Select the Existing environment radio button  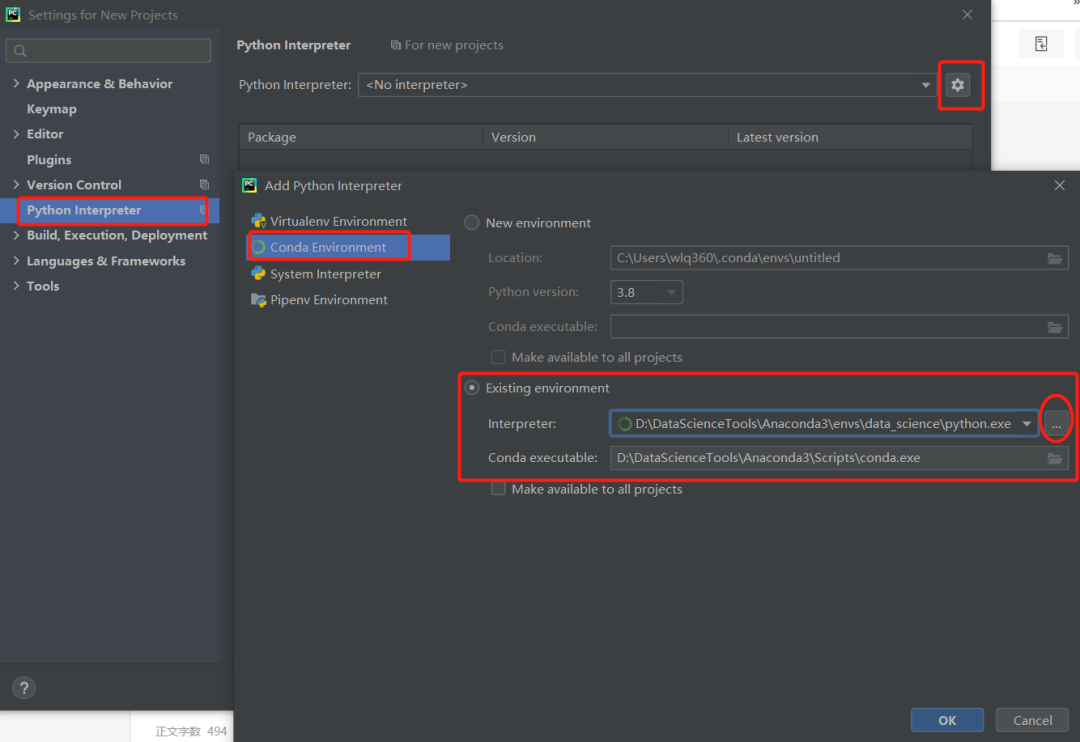click(x=472, y=388)
